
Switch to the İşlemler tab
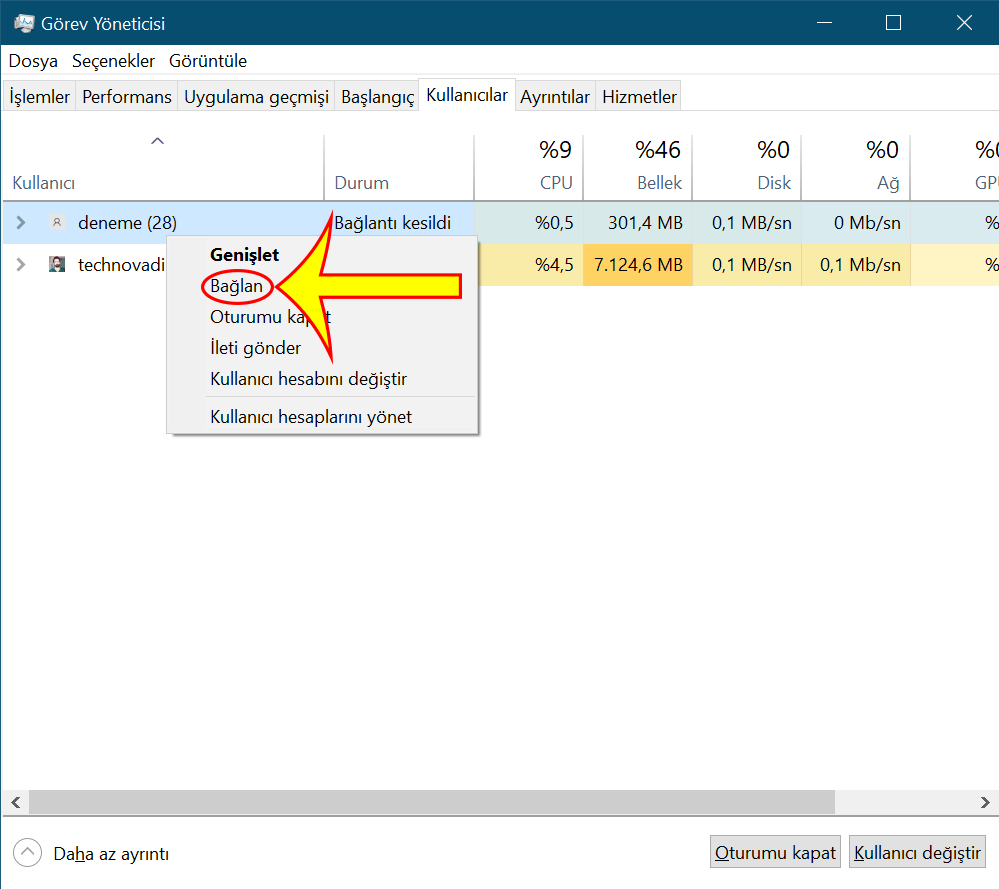[x=38, y=95]
